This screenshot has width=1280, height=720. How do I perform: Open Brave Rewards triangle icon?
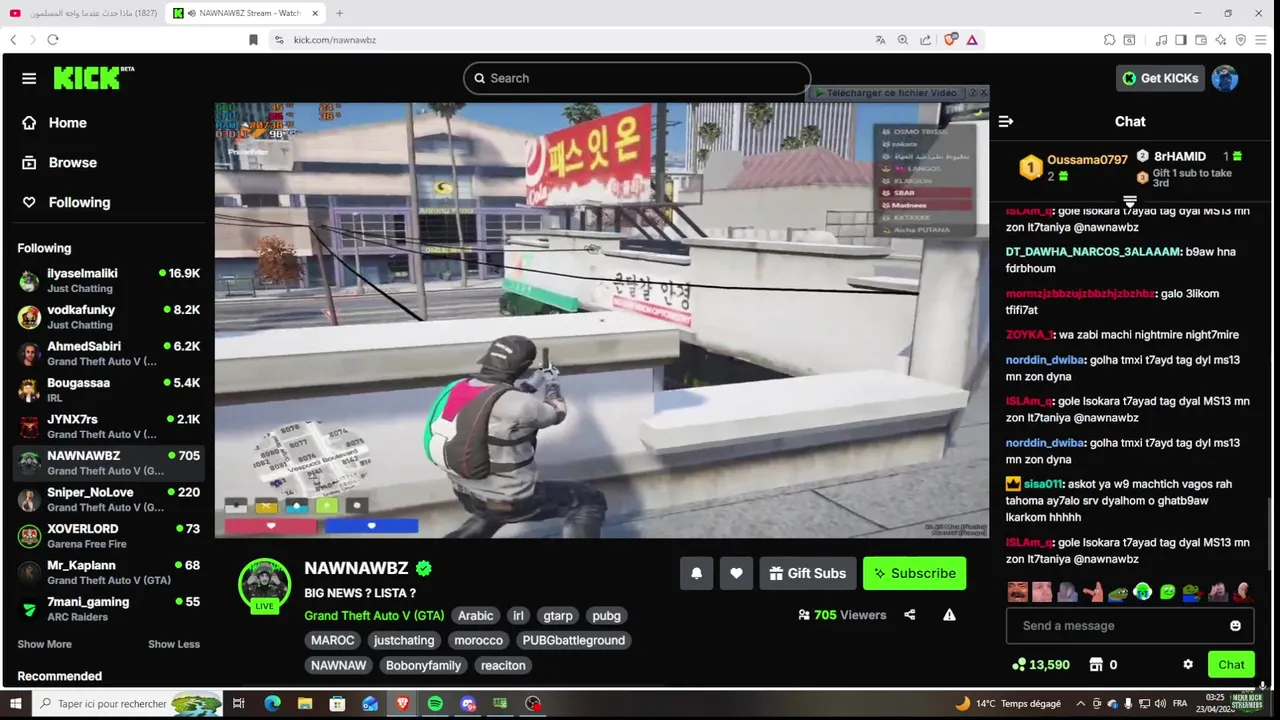coord(972,40)
